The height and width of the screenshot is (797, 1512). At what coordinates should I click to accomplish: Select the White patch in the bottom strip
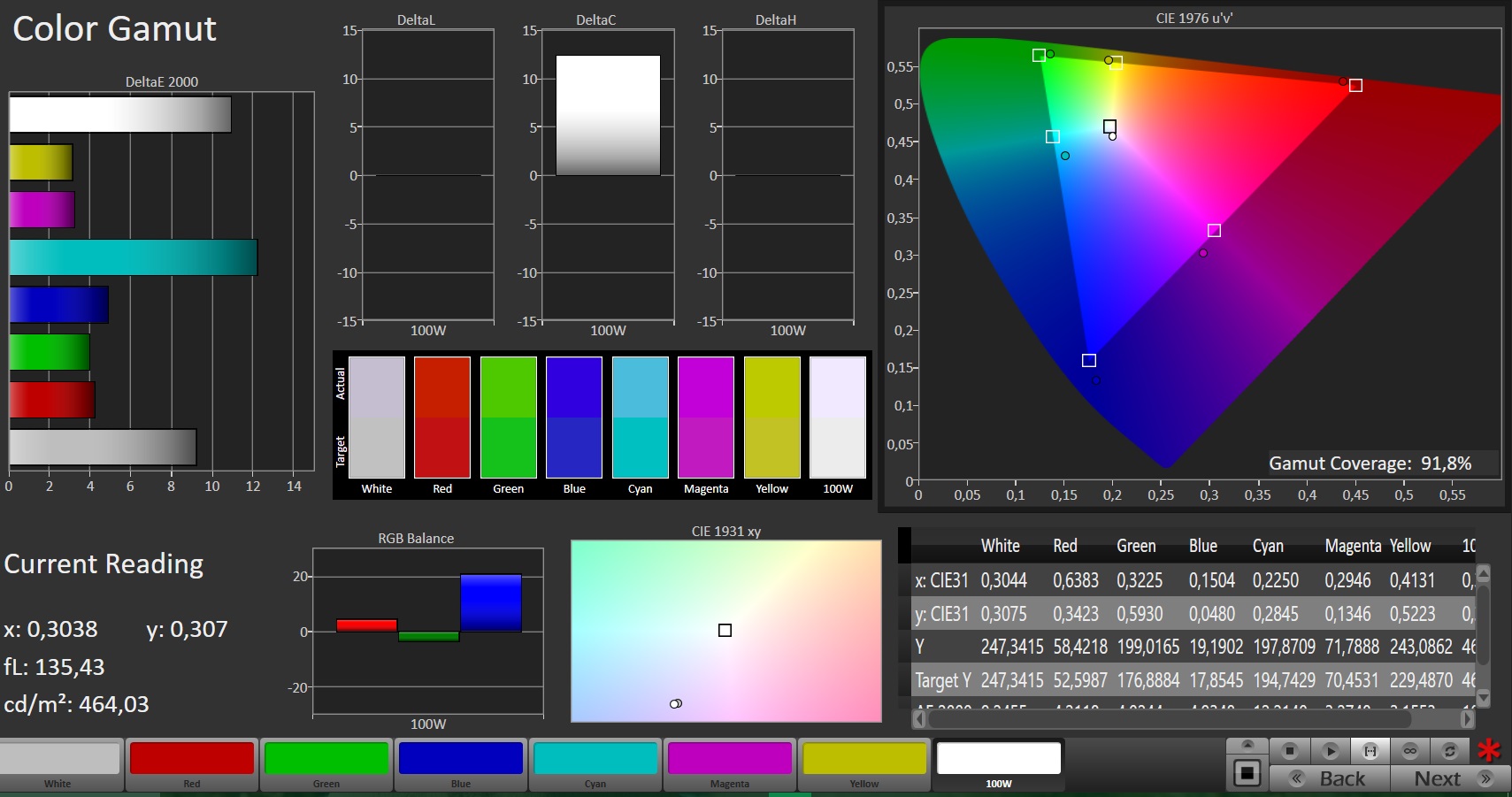[x=58, y=765]
